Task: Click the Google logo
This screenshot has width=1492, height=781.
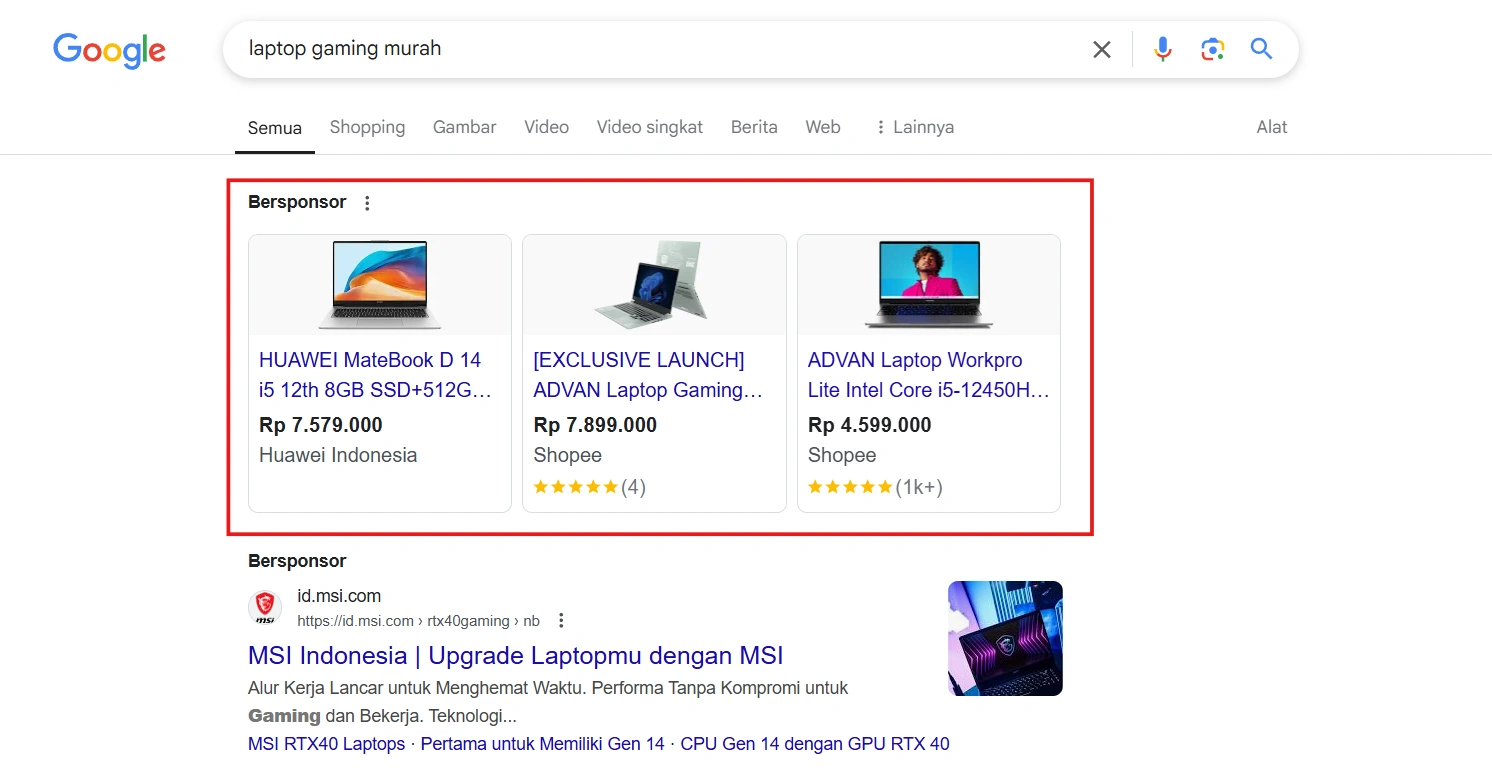Action: click(x=110, y=50)
